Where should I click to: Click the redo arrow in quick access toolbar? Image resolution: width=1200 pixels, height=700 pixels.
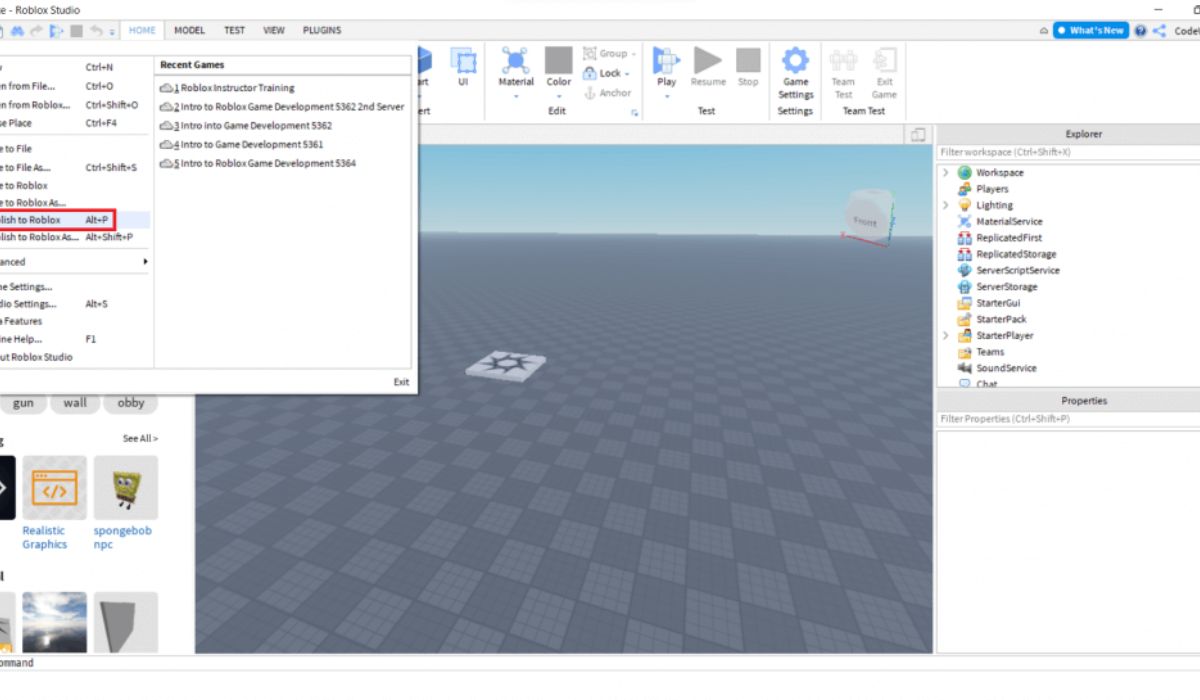[36, 31]
